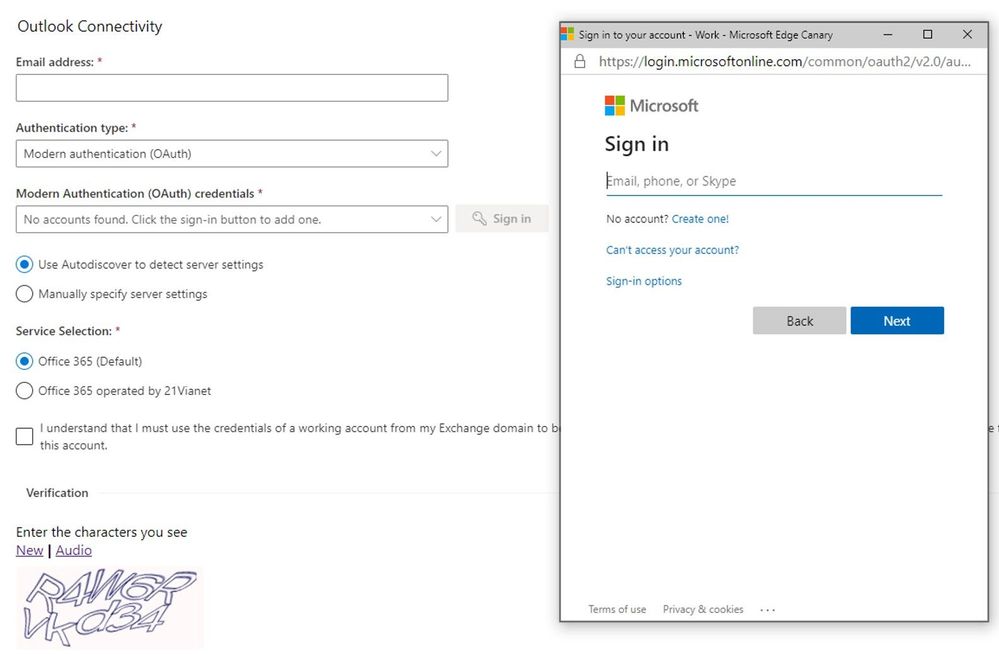Click the Verification section heading
Screen dimensions: 999x654
tap(57, 493)
